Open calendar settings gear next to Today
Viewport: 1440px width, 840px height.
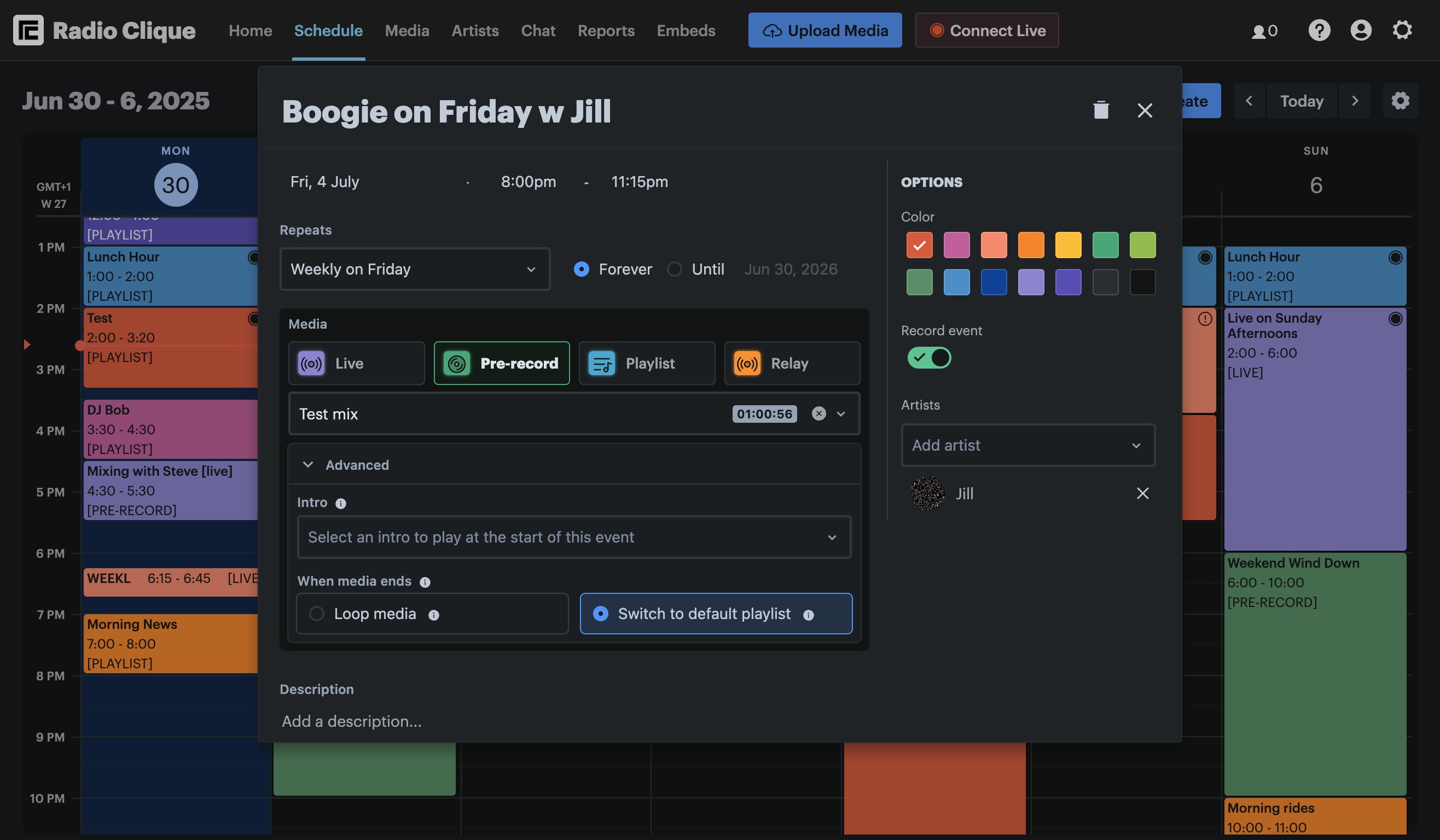pyautogui.click(x=1400, y=101)
